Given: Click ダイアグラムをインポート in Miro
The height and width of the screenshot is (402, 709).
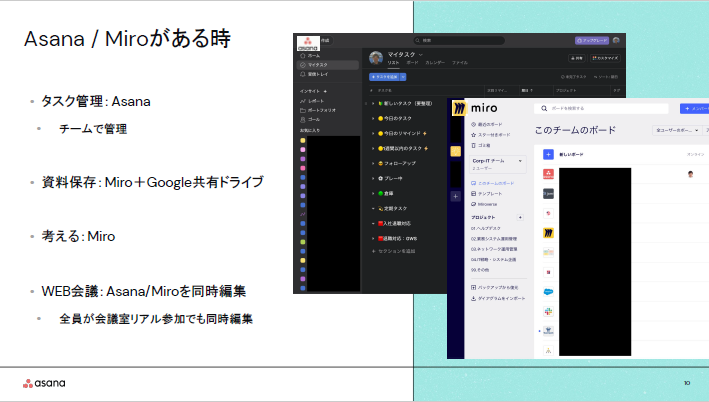Looking at the screenshot, I should pos(498,298).
